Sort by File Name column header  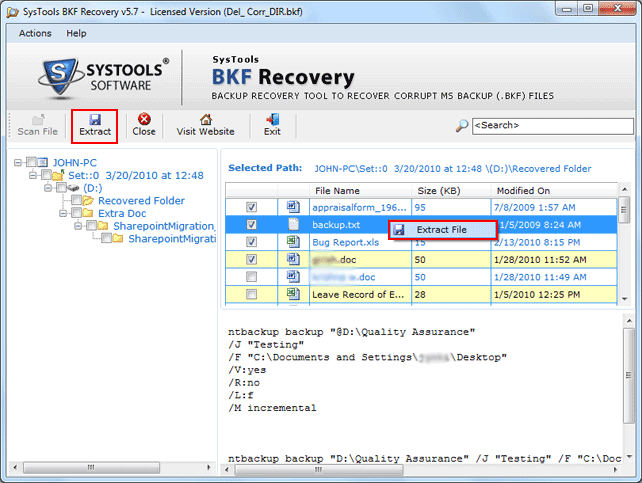360,191
